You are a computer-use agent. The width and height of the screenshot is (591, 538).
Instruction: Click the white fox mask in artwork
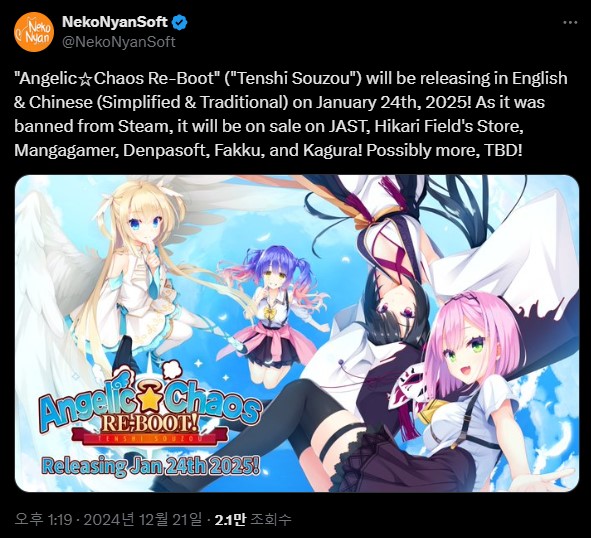coord(411,388)
